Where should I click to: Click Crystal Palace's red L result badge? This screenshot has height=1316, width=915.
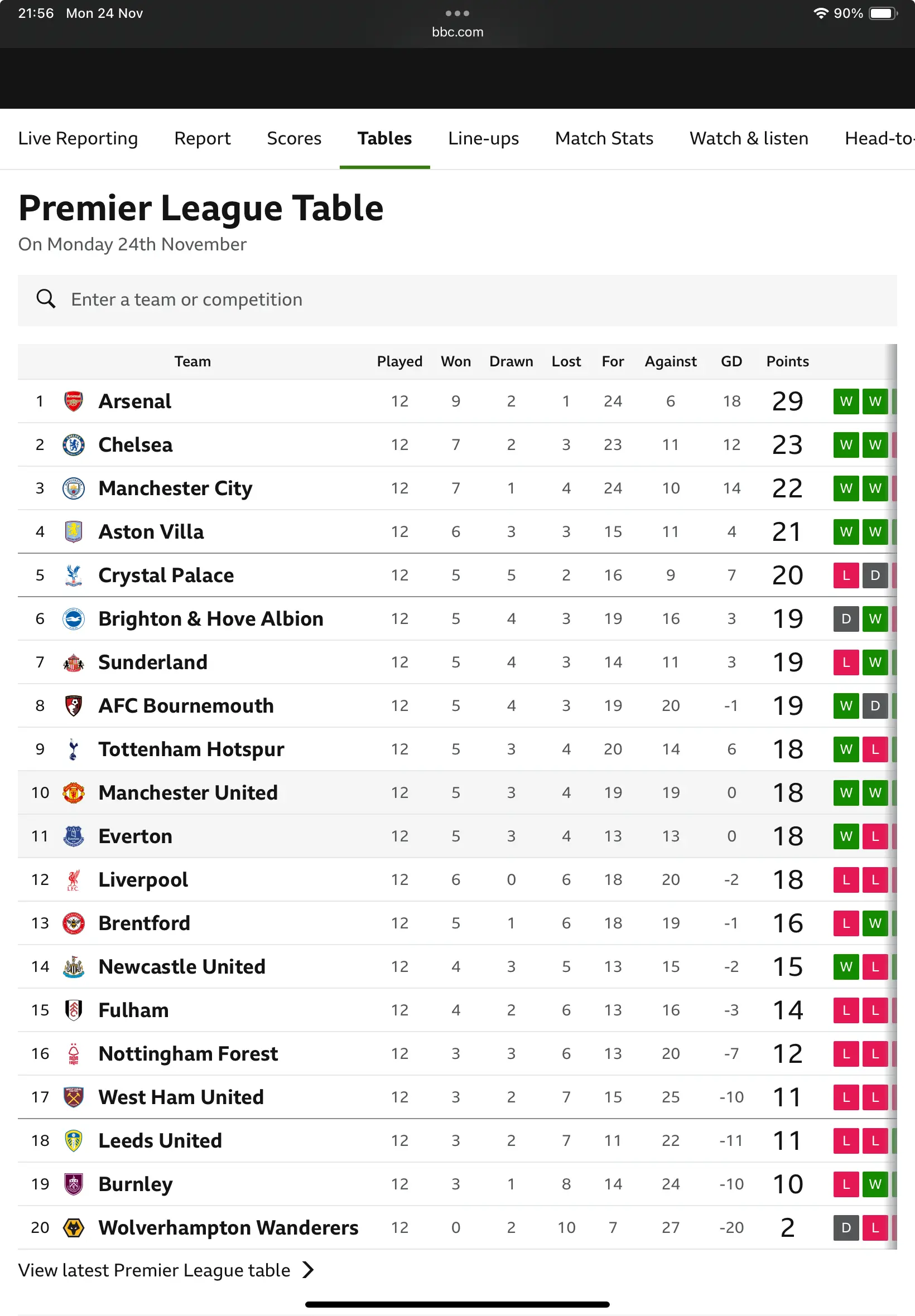pos(846,575)
